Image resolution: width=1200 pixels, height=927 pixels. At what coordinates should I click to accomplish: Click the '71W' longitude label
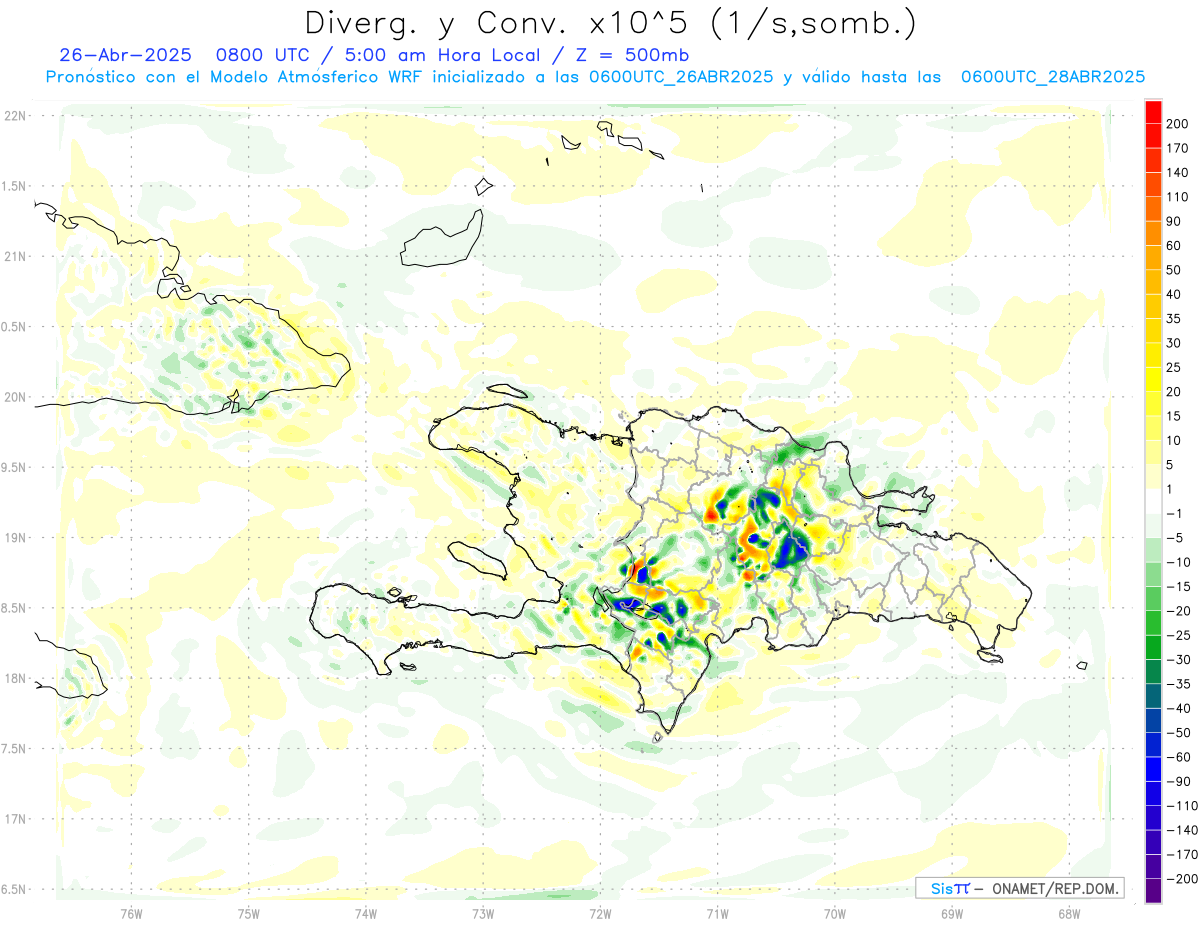coord(717,913)
